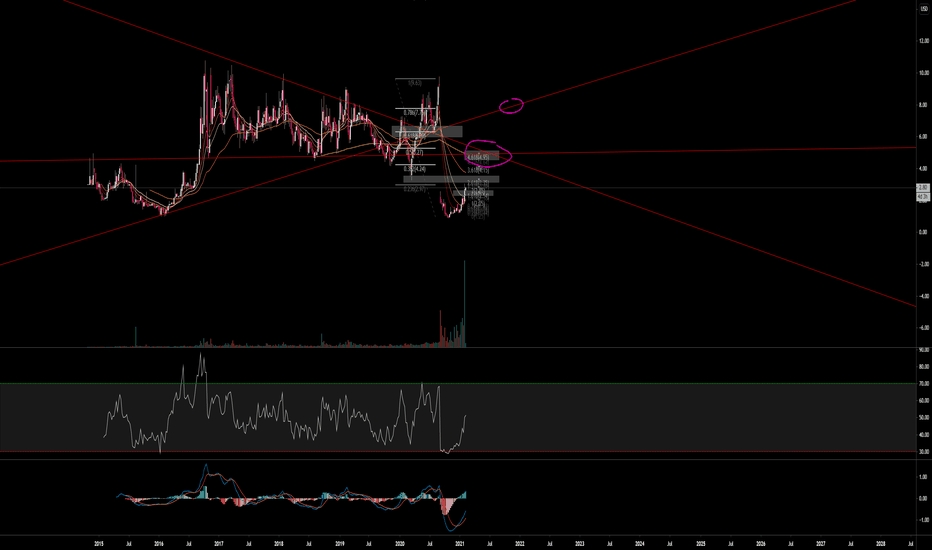Select the 70.00 RSI axis label
This screenshot has width=932, height=550.
(x=924, y=384)
